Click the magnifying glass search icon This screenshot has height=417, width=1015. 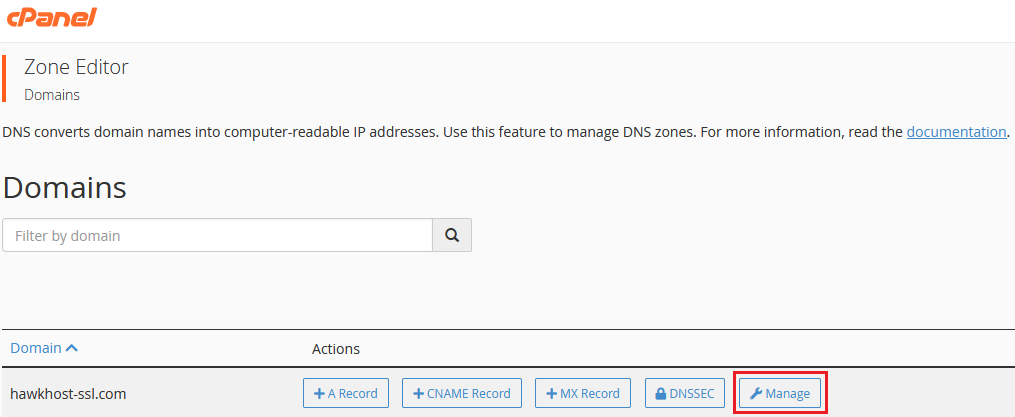[x=452, y=236]
